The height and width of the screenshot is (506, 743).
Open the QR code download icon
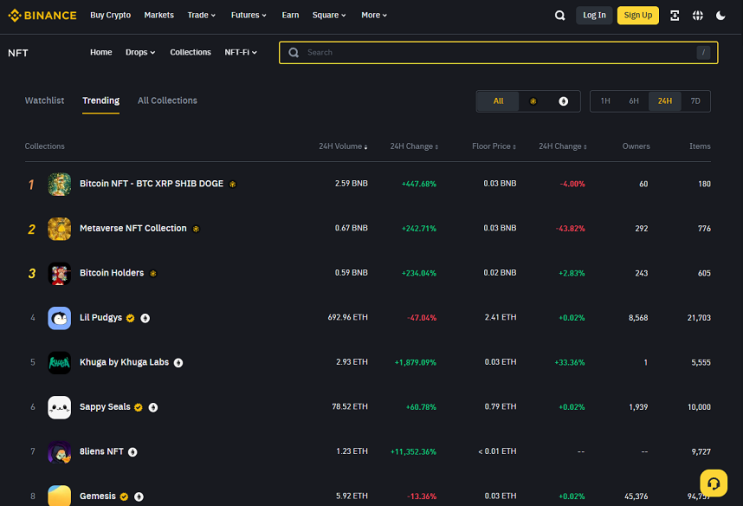point(674,15)
